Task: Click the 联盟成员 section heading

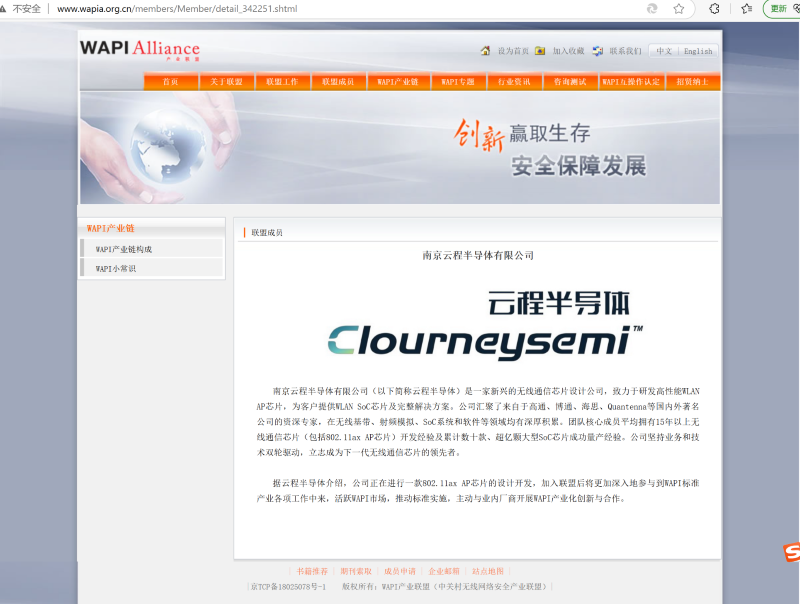Action: (x=267, y=233)
